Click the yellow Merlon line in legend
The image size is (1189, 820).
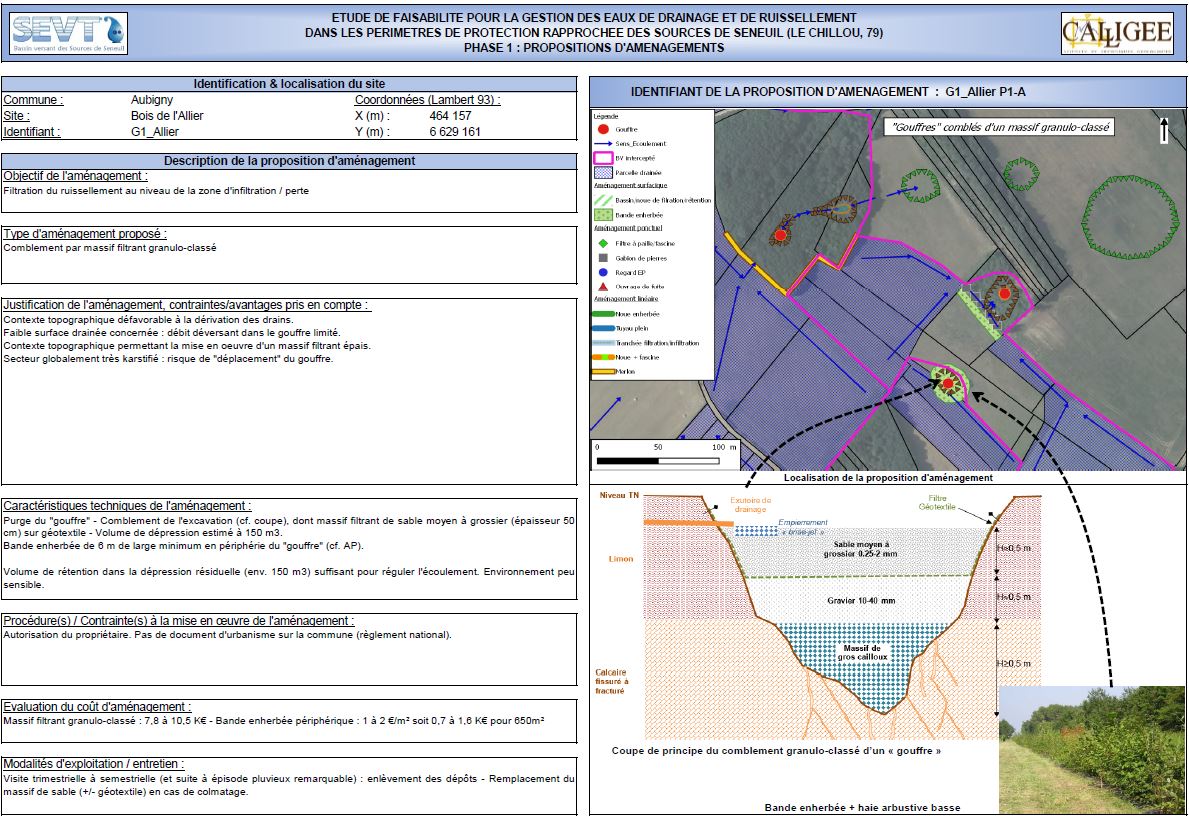click(x=604, y=372)
